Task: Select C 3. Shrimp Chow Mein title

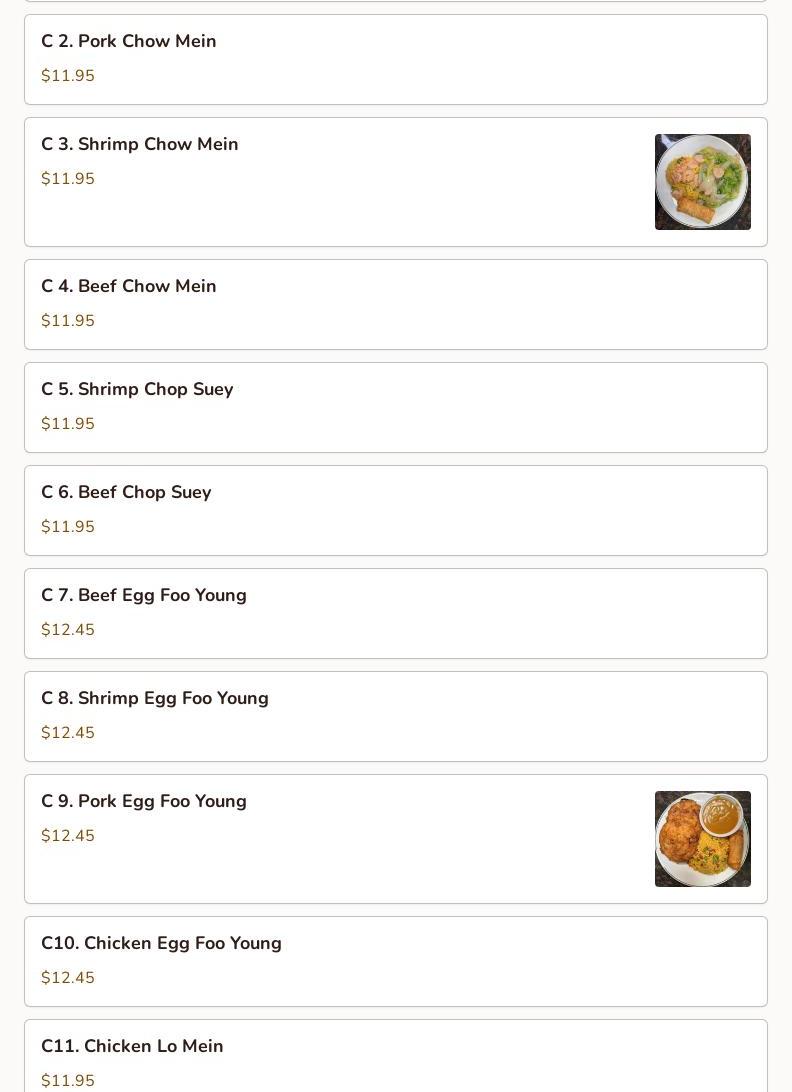Action: coord(139,144)
